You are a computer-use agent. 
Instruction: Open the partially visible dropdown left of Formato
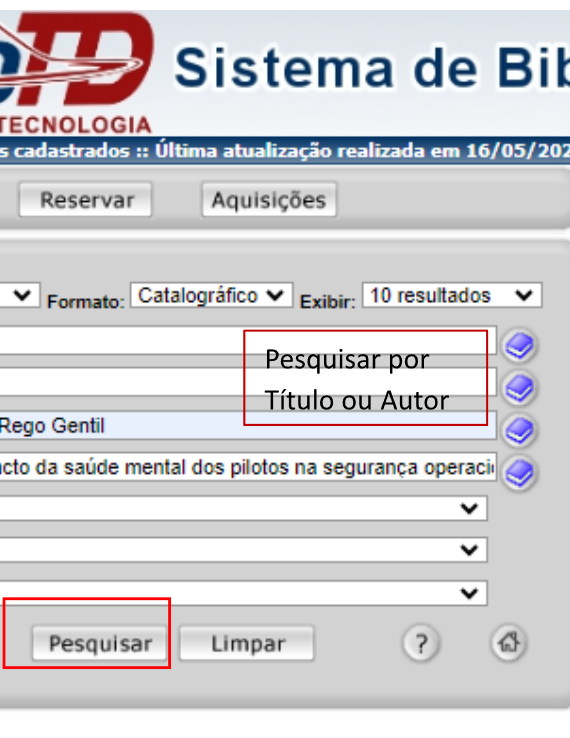(x=20, y=296)
